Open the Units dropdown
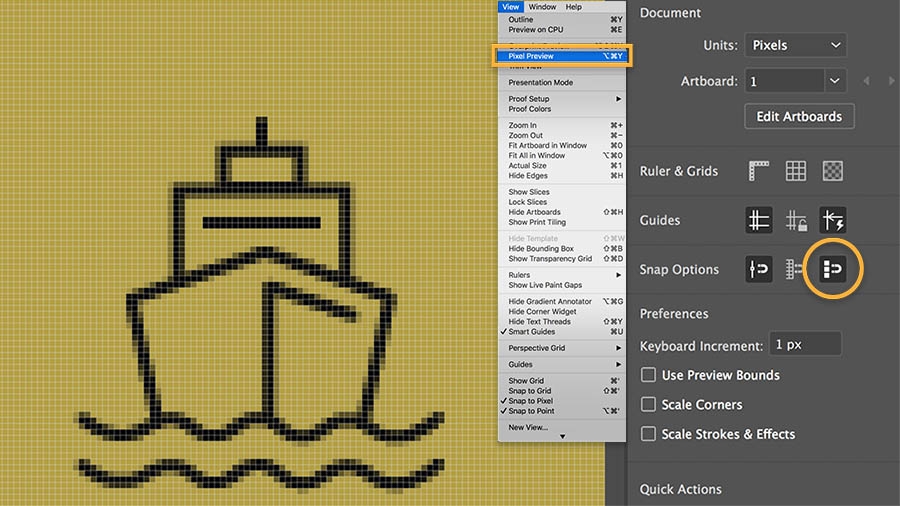 [795, 45]
